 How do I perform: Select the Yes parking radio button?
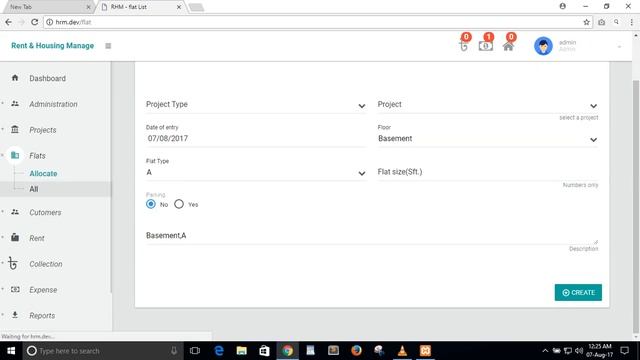179,204
